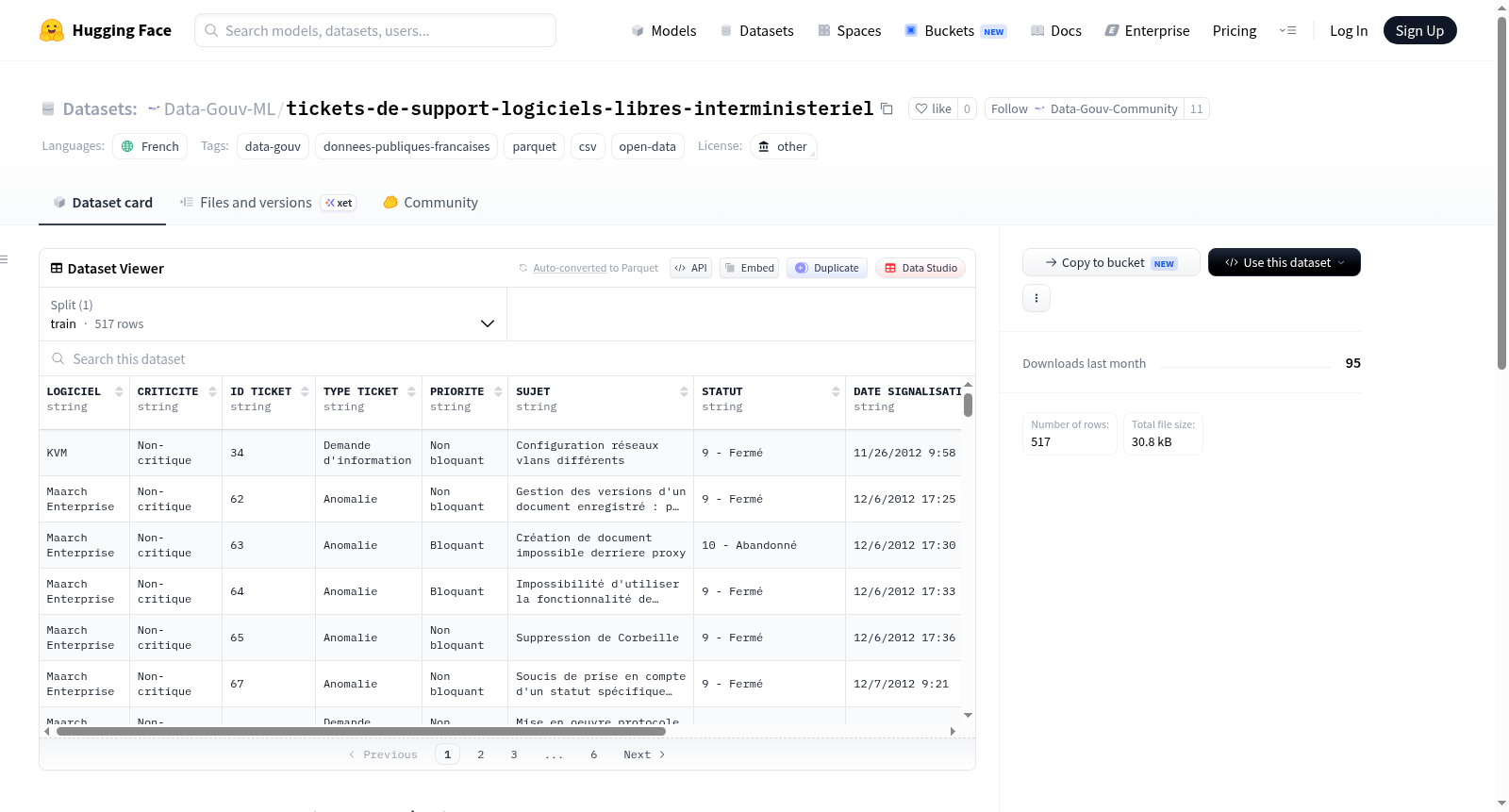Screen dimensions: 1509x812
Task: Click the Embed button
Action: pyautogui.click(x=749, y=268)
